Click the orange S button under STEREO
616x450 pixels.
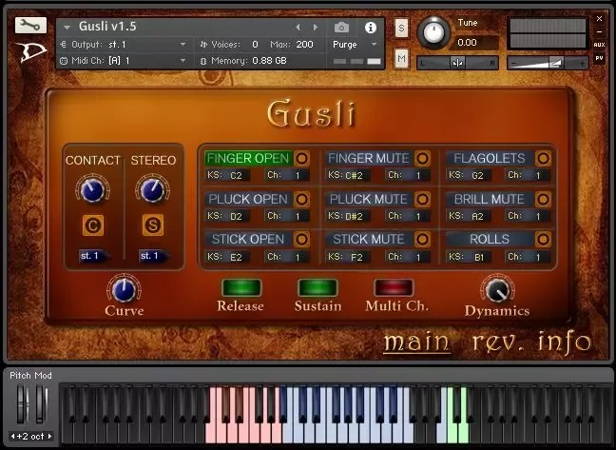tap(152, 224)
